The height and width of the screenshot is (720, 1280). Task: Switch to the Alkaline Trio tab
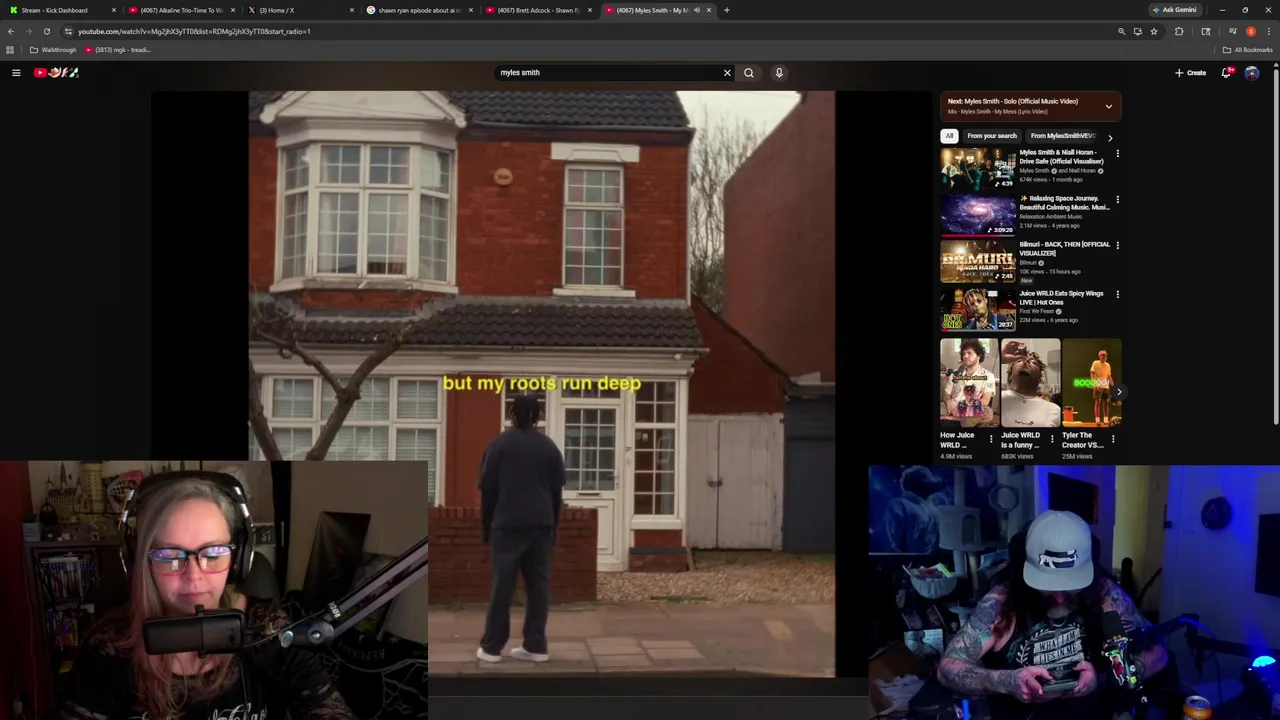[x=180, y=10]
